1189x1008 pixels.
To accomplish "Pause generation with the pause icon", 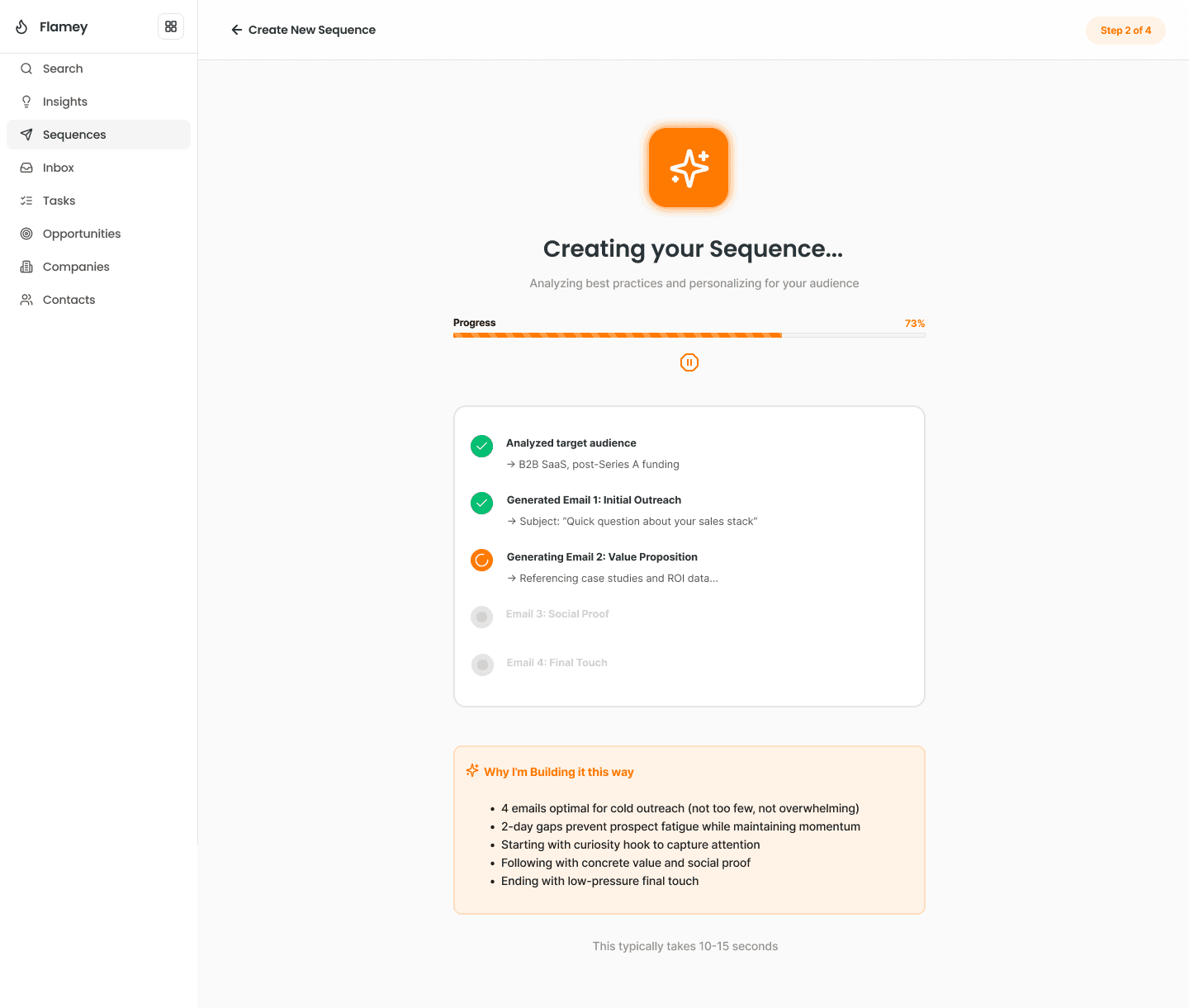I will pyautogui.click(x=689, y=362).
